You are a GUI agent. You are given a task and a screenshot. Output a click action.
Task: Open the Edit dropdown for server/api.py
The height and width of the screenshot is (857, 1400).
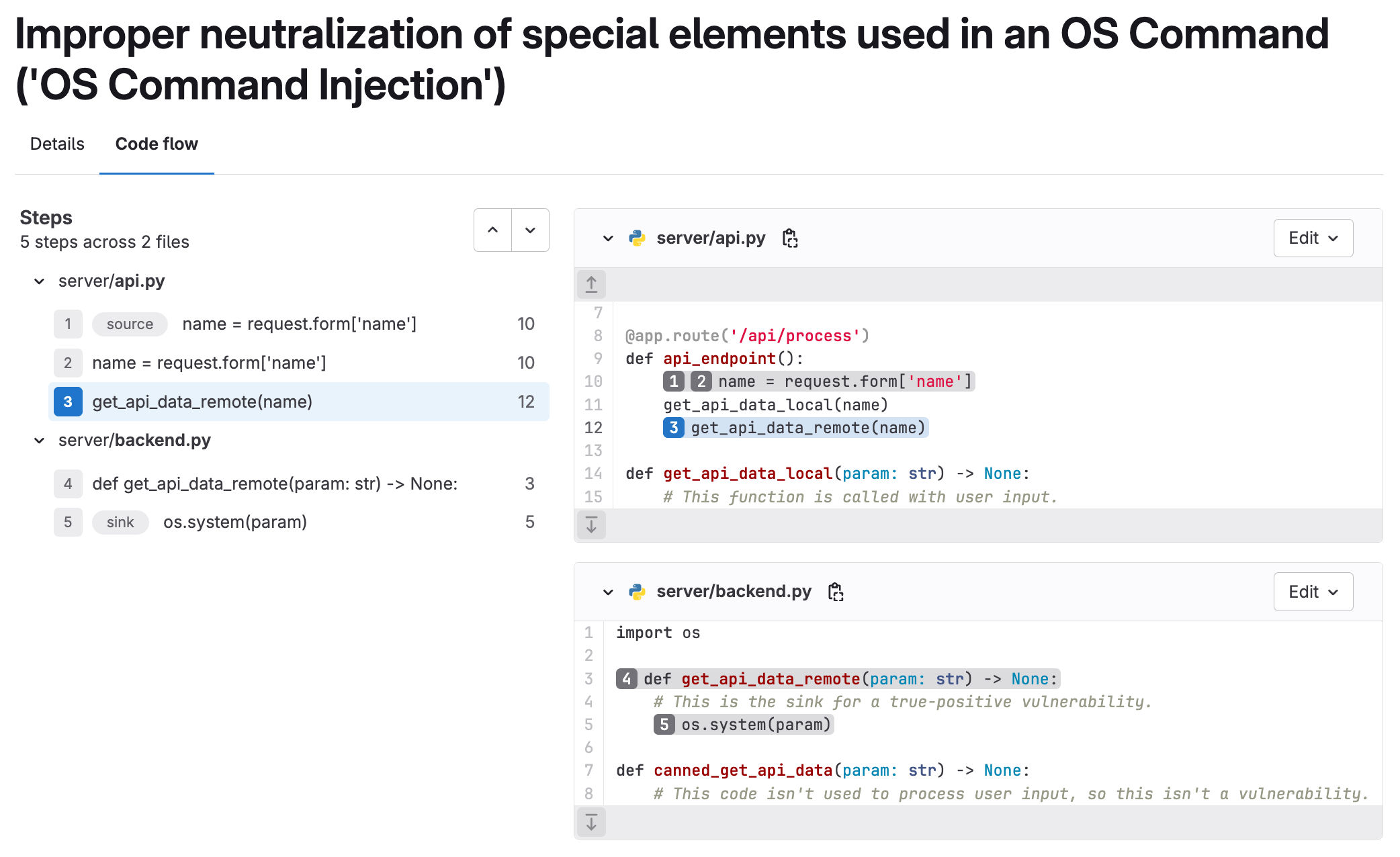(1313, 238)
